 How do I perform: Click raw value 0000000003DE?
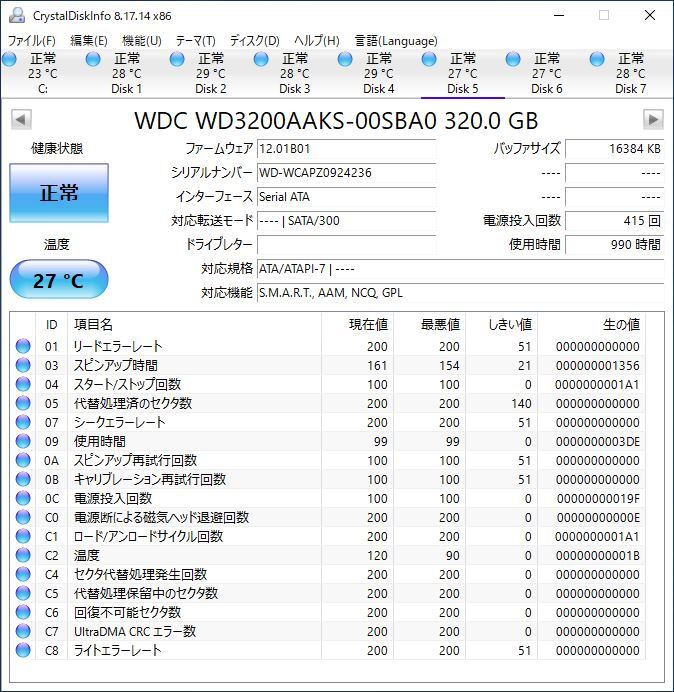(x=598, y=441)
